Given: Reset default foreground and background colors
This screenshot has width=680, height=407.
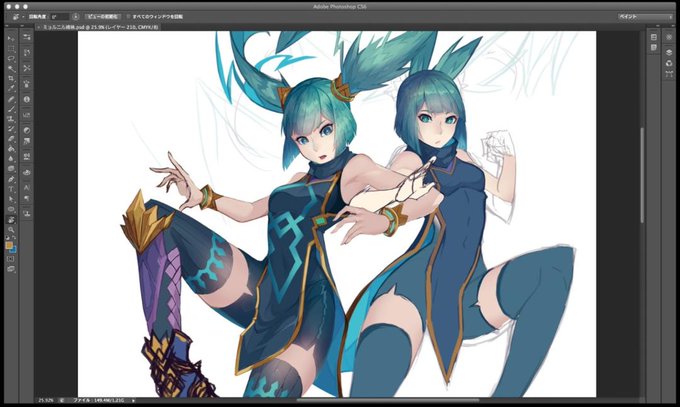Looking at the screenshot, I should coord(7,238).
